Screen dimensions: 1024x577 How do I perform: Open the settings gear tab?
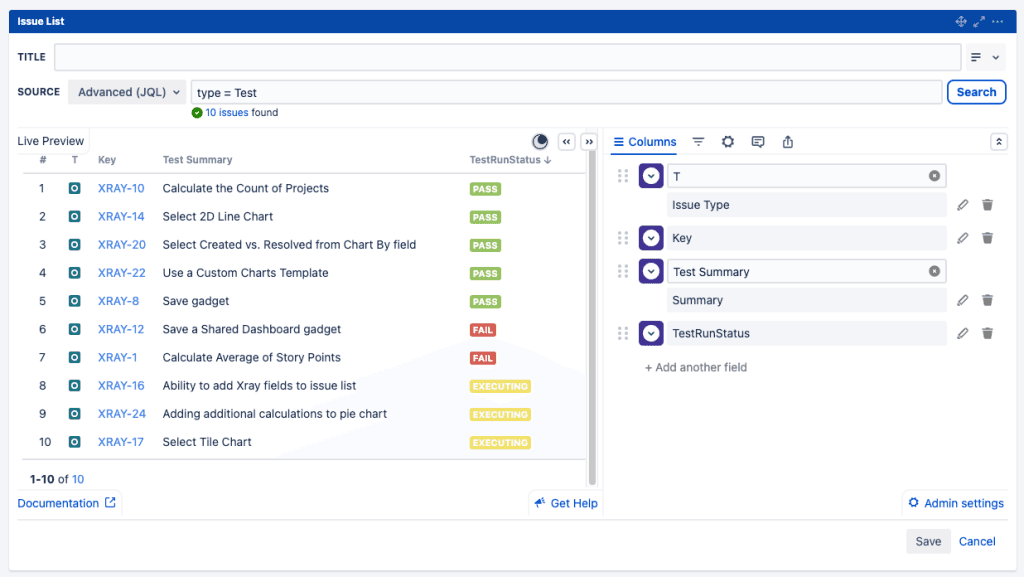728,142
